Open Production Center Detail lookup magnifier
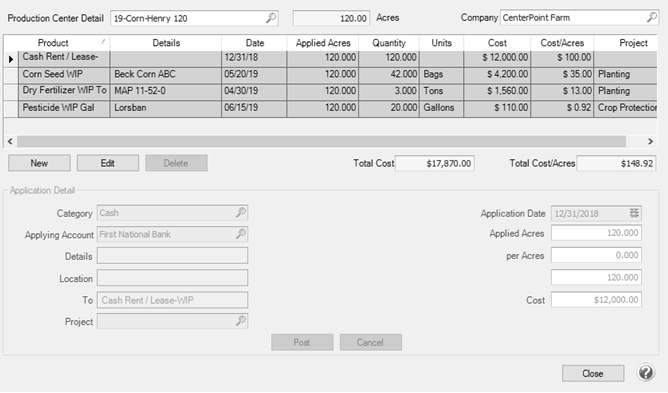This screenshot has width=668, height=393. click(x=271, y=18)
